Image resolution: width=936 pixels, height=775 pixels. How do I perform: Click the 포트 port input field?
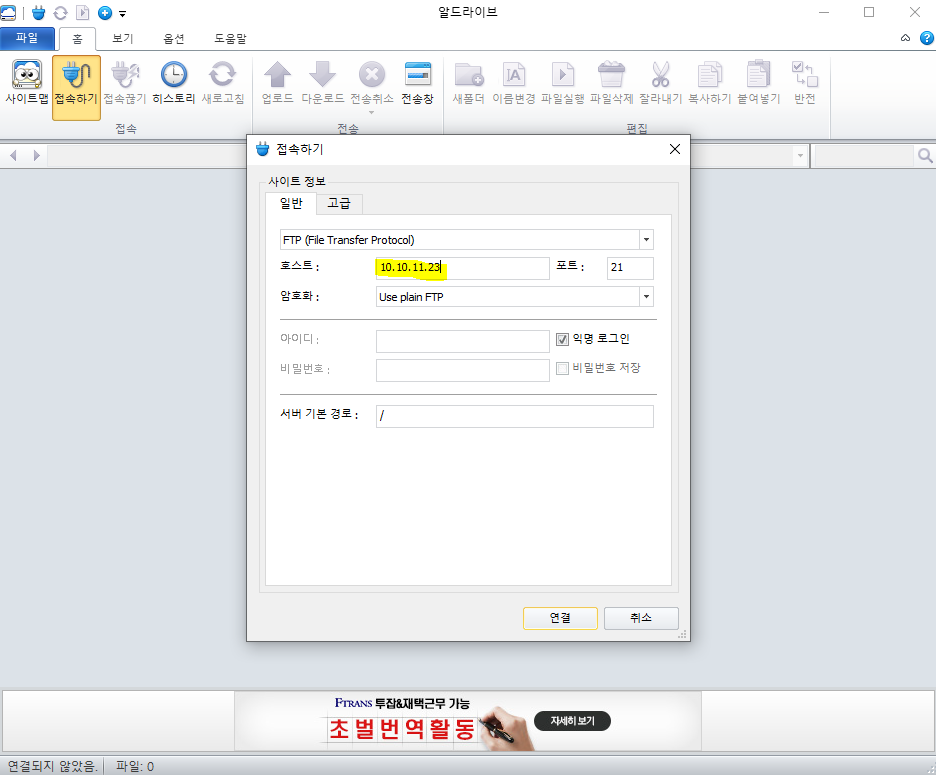pos(630,268)
